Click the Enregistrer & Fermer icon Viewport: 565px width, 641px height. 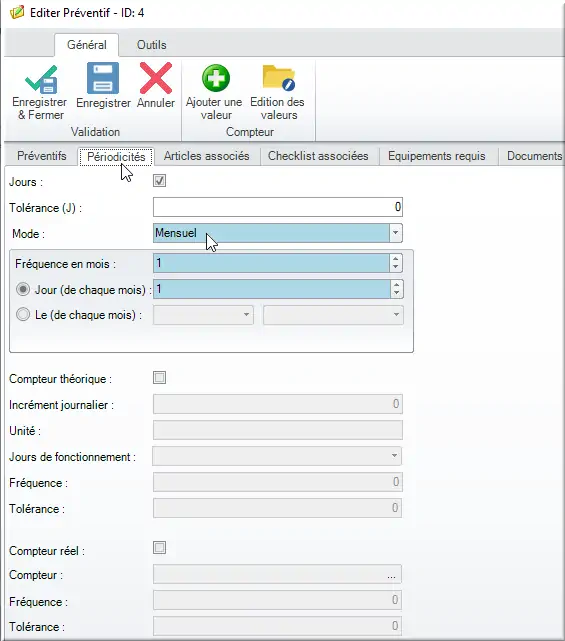click(x=40, y=79)
